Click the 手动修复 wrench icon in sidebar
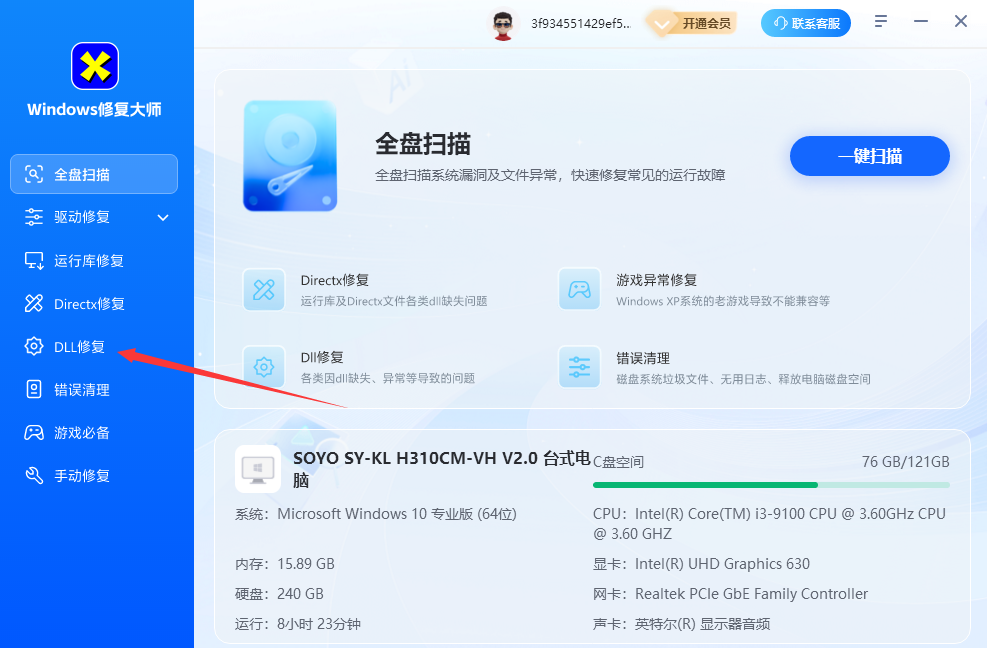 point(34,475)
